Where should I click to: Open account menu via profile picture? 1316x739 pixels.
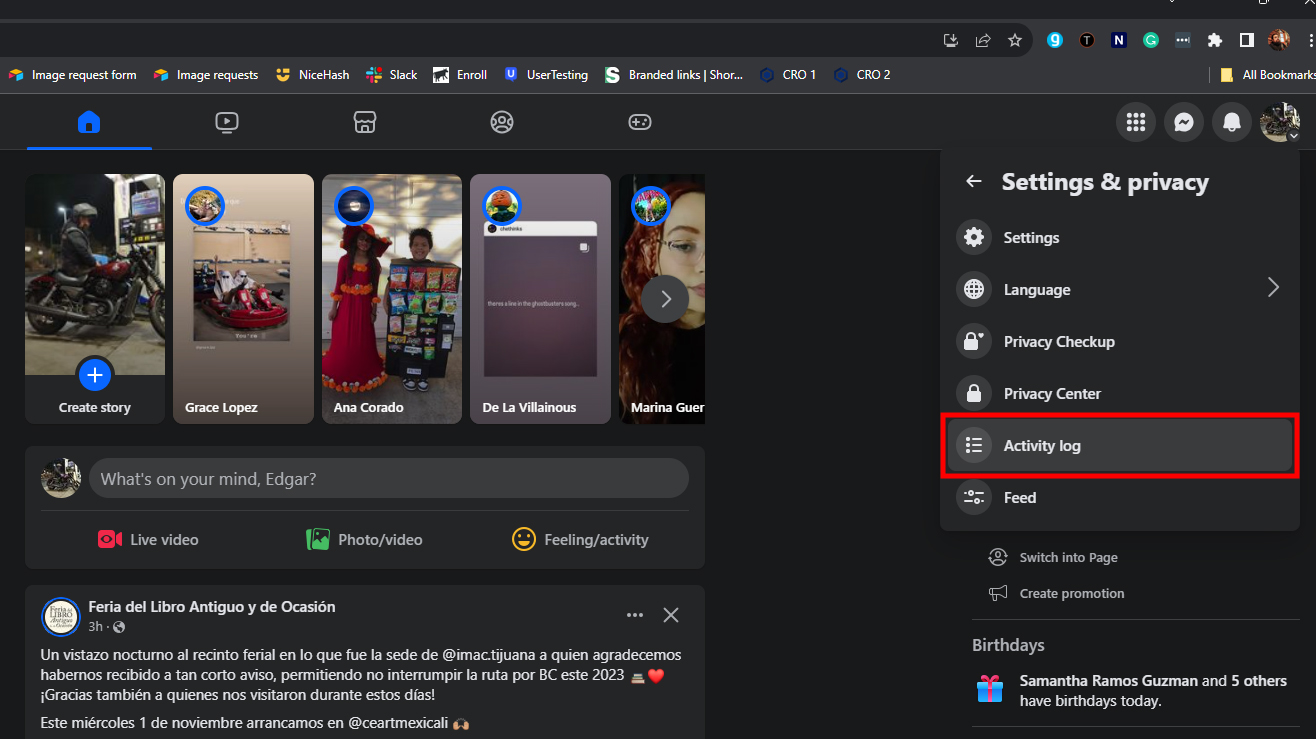tap(1279, 122)
